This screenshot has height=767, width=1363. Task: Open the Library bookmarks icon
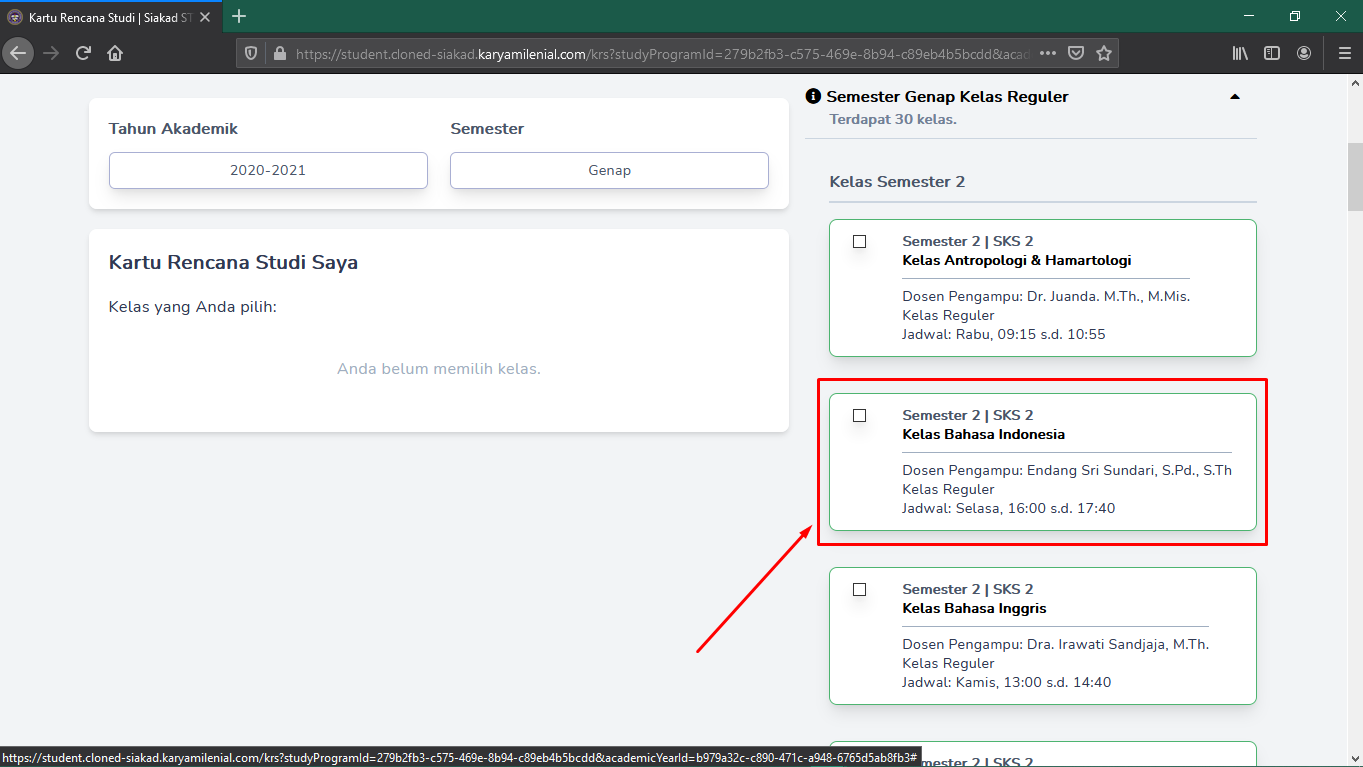coord(1240,53)
